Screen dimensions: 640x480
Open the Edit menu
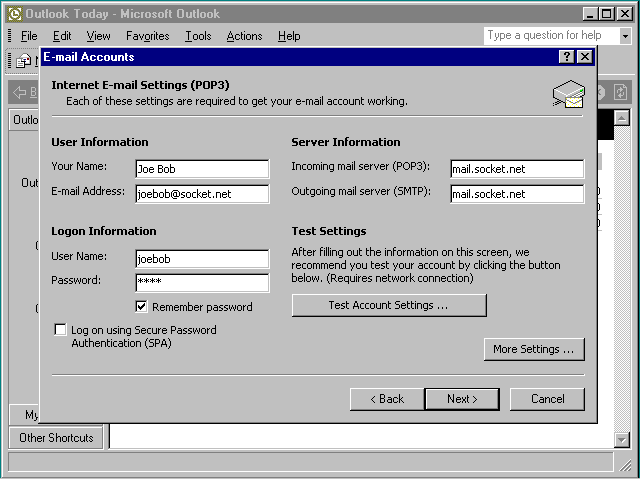(62, 36)
